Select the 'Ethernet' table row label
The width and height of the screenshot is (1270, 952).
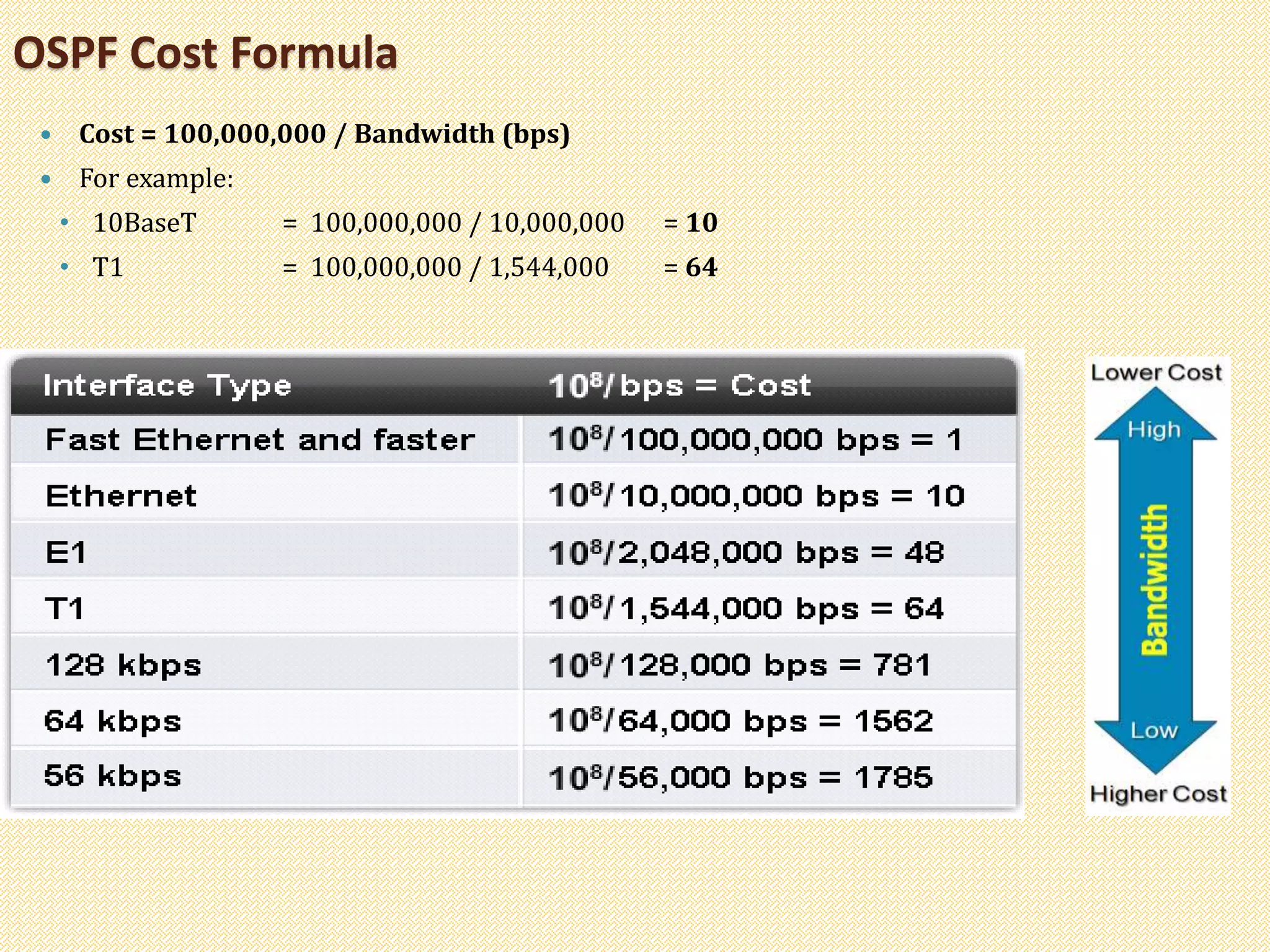click(121, 496)
